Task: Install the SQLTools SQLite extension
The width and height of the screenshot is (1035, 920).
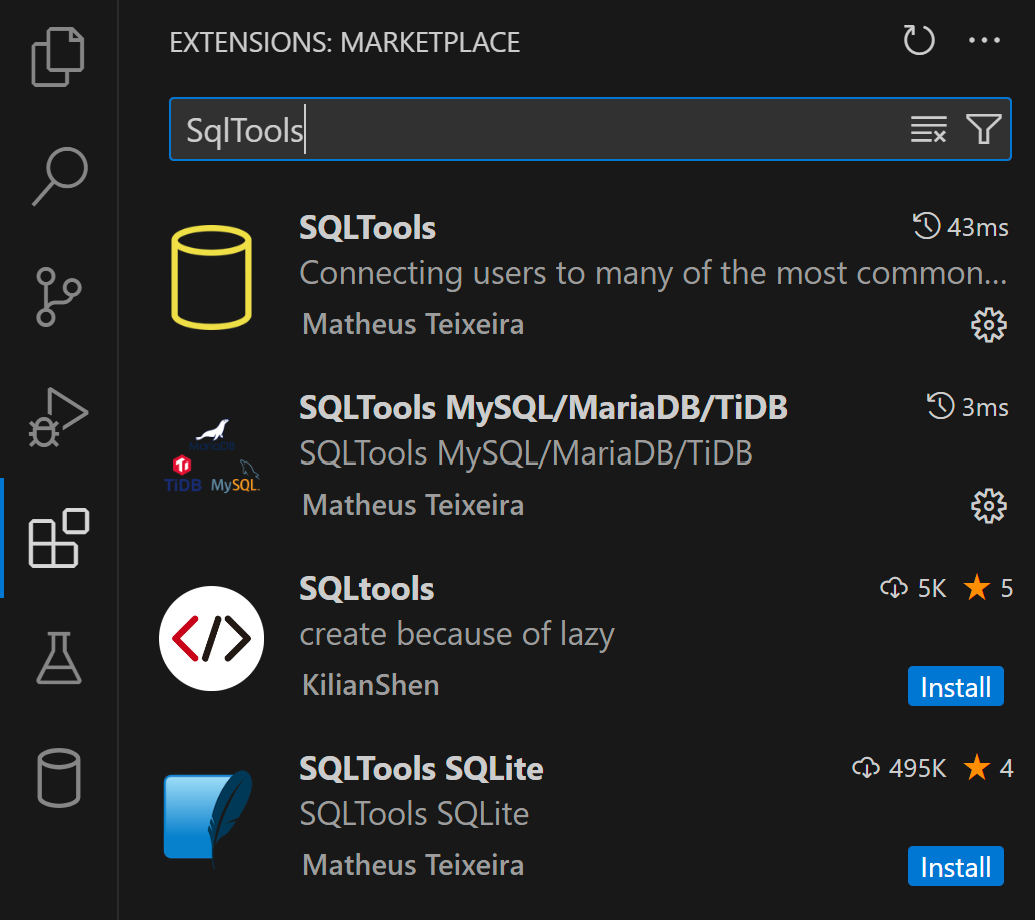Action: click(955, 866)
